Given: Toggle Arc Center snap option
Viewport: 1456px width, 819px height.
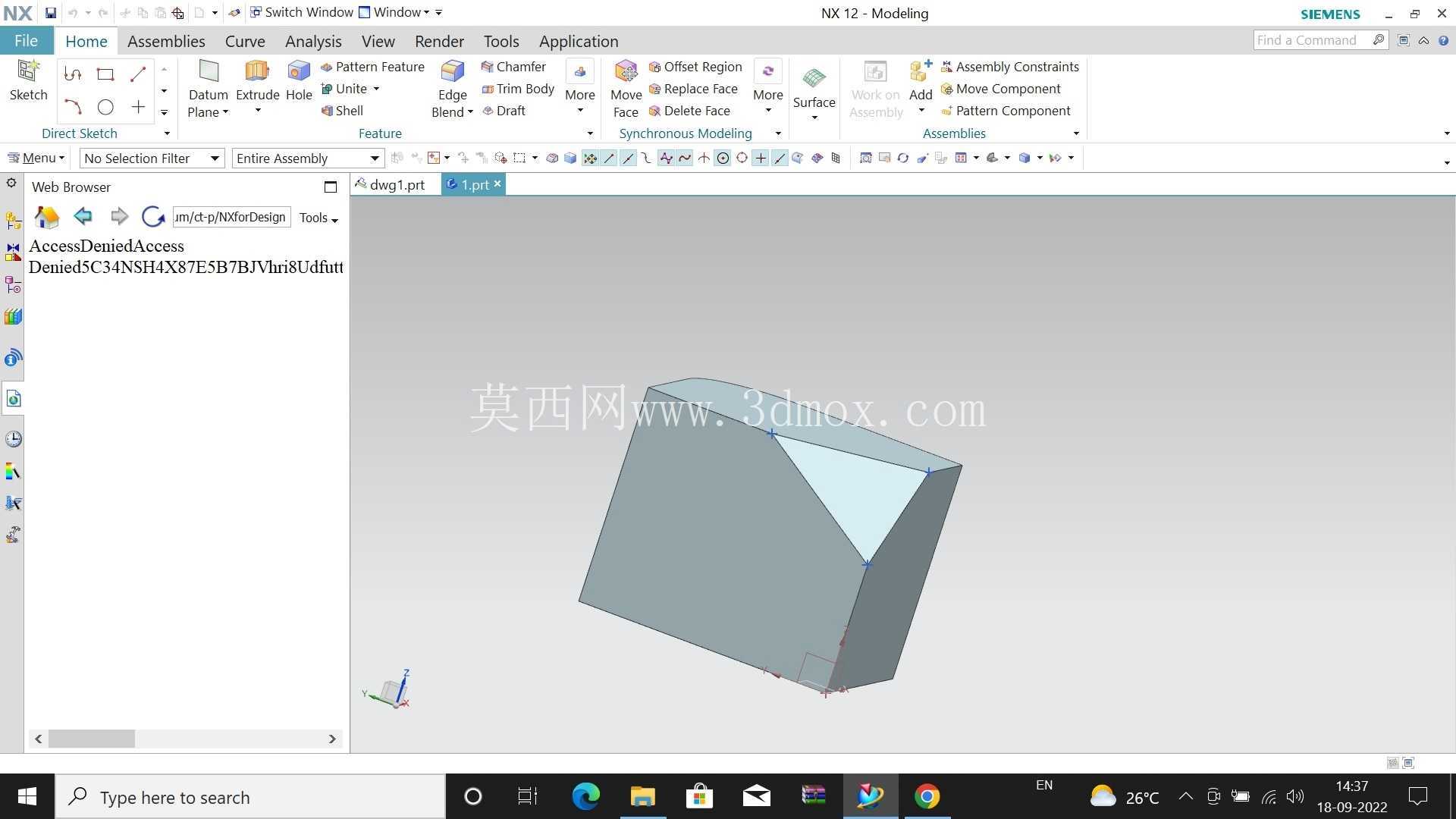Looking at the screenshot, I should 723,158.
